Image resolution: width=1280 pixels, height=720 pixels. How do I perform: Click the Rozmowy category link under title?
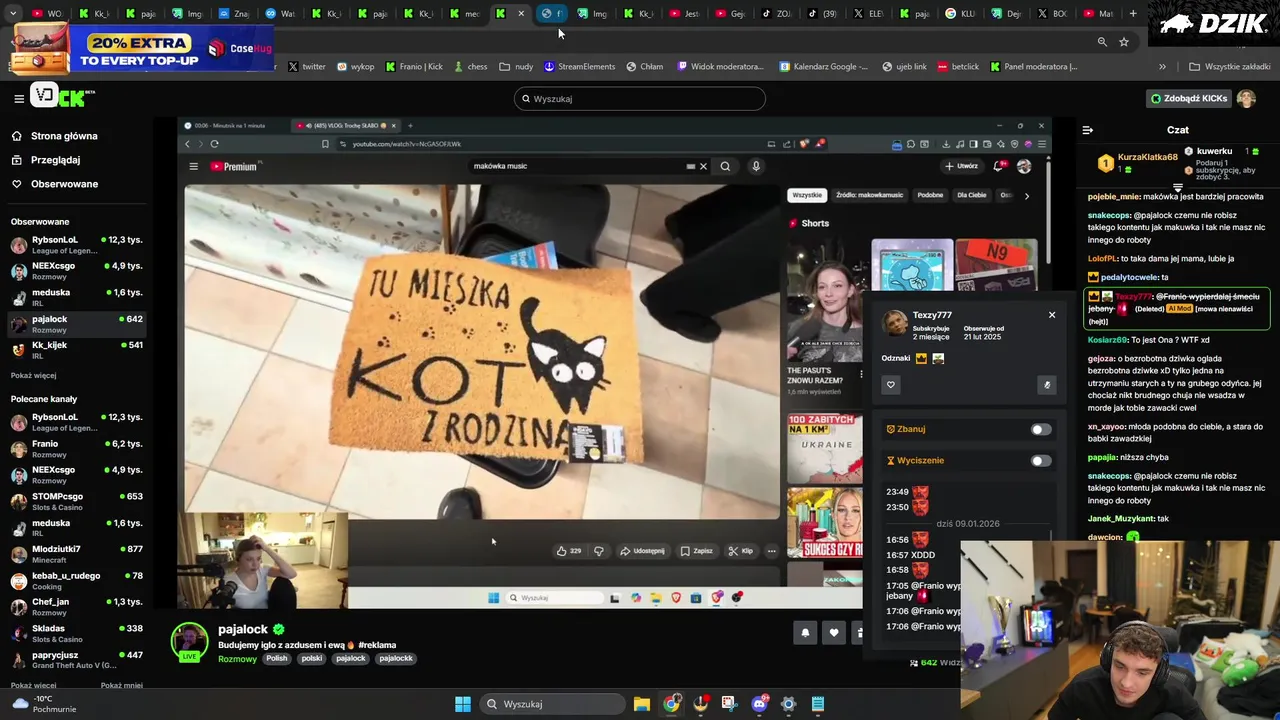[237, 659]
